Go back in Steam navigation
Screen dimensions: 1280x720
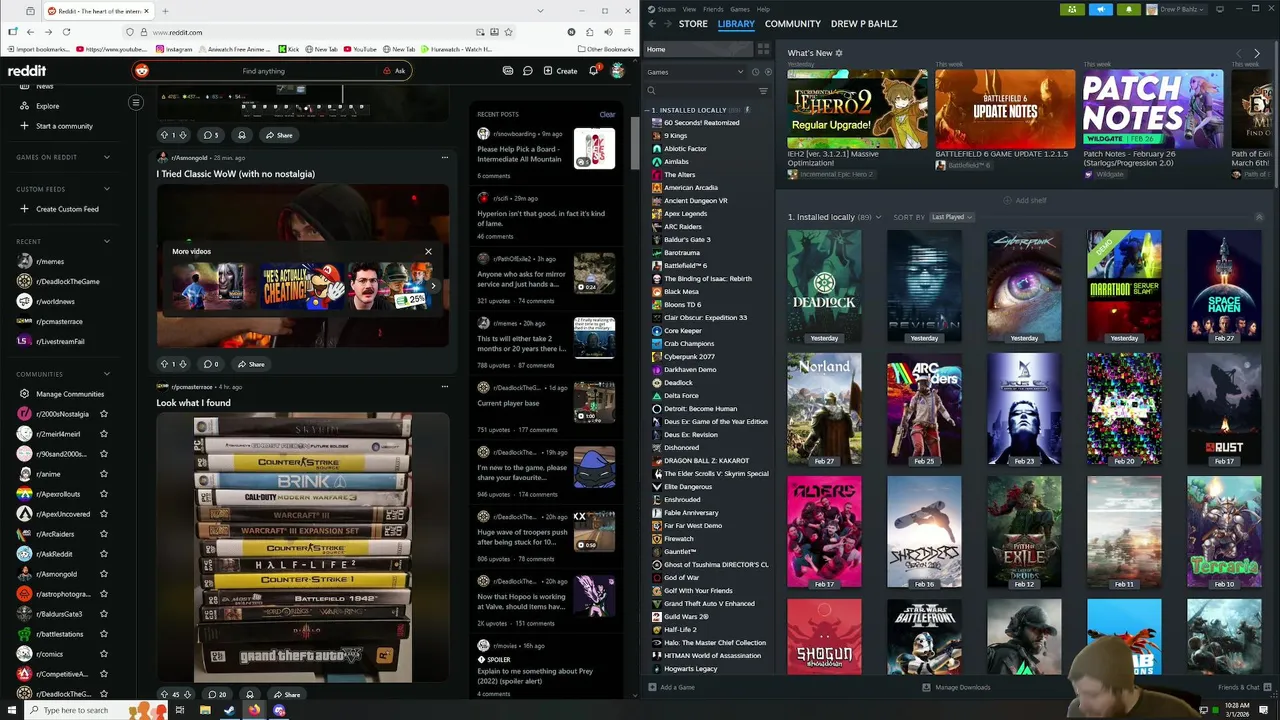tap(652, 23)
